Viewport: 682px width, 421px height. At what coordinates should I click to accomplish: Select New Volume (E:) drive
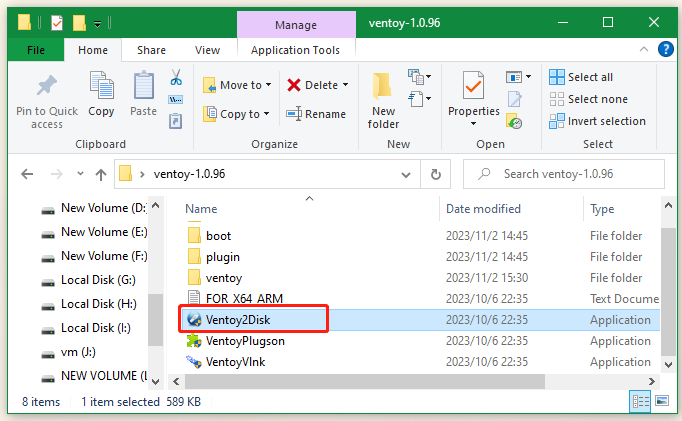tap(94, 232)
